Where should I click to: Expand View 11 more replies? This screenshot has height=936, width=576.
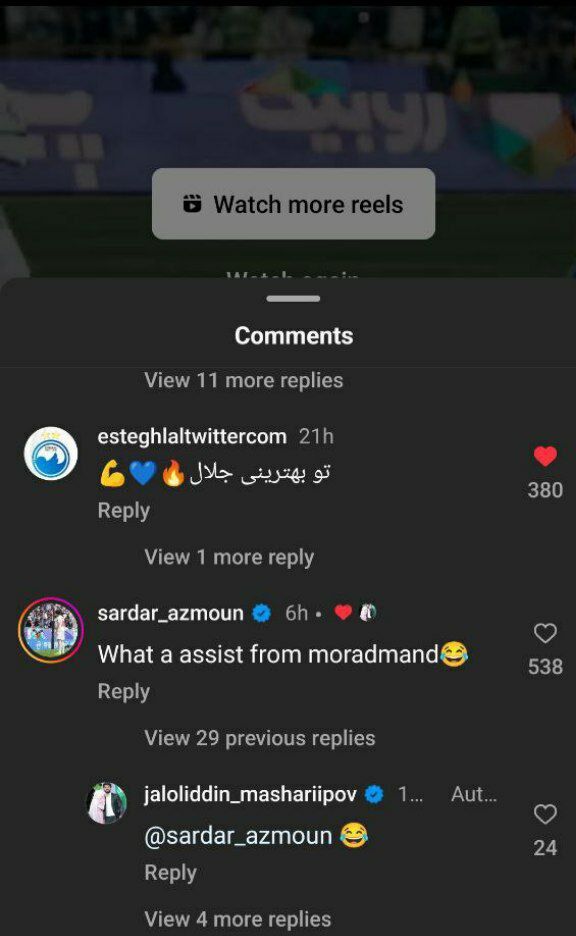click(x=244, y=381)
